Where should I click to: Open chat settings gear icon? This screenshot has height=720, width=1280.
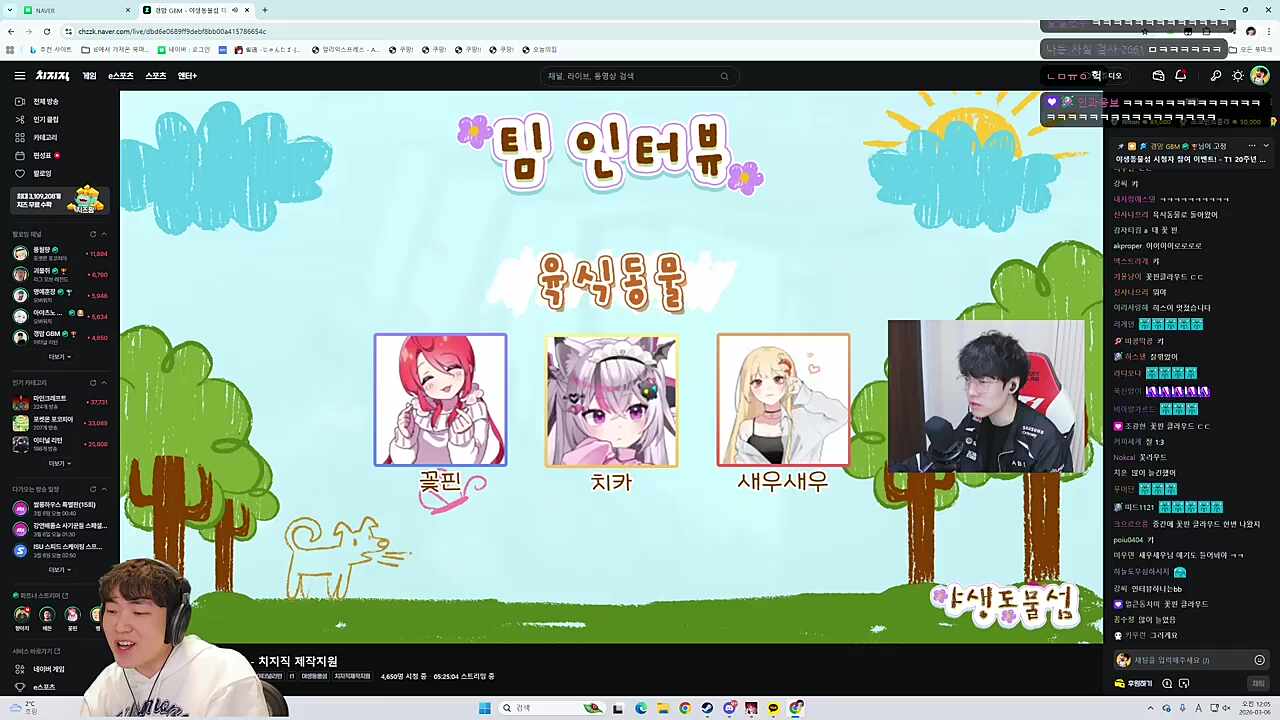(x=1167, y=683)
